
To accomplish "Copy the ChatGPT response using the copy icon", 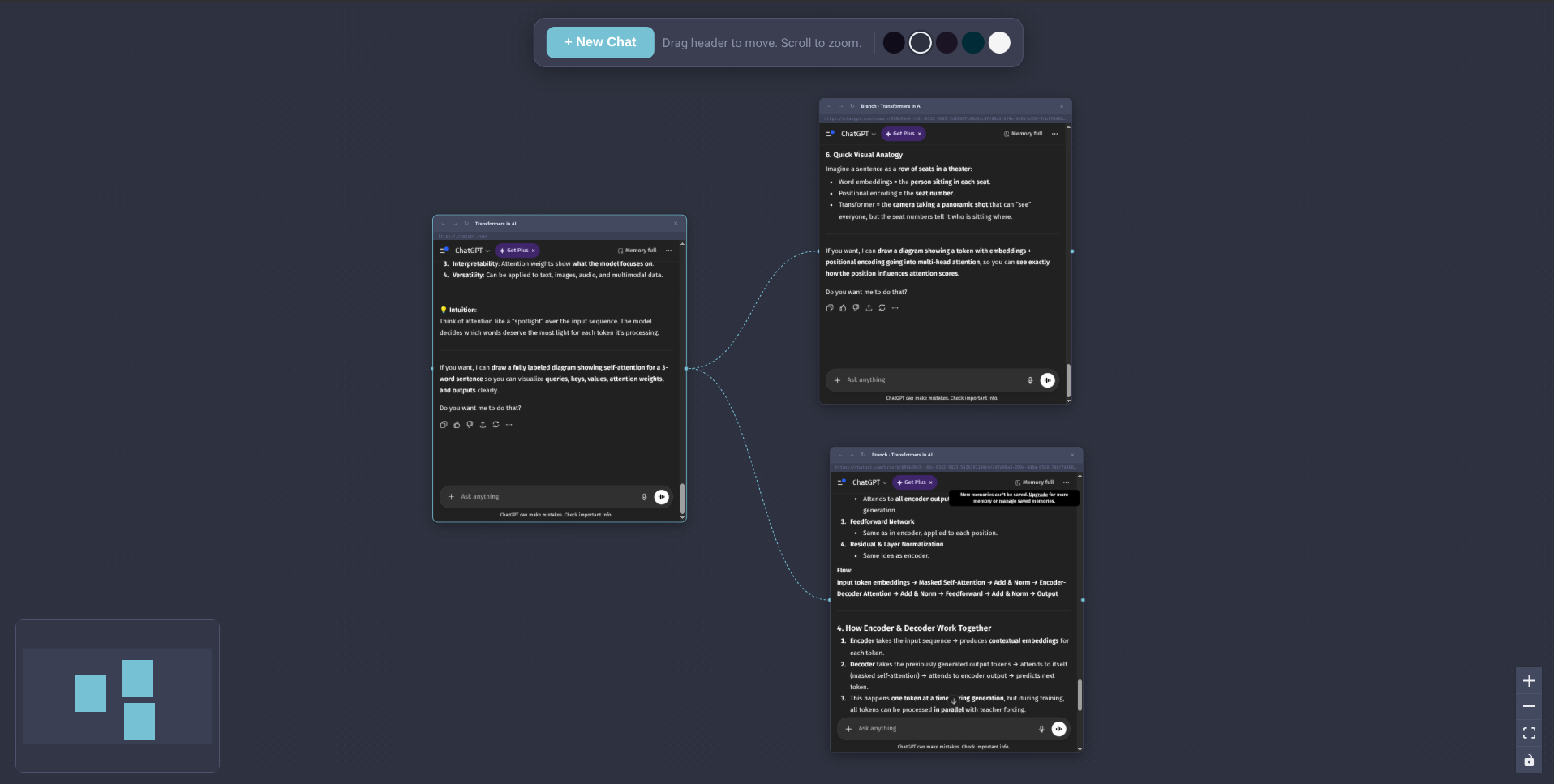I will point(443,425).
